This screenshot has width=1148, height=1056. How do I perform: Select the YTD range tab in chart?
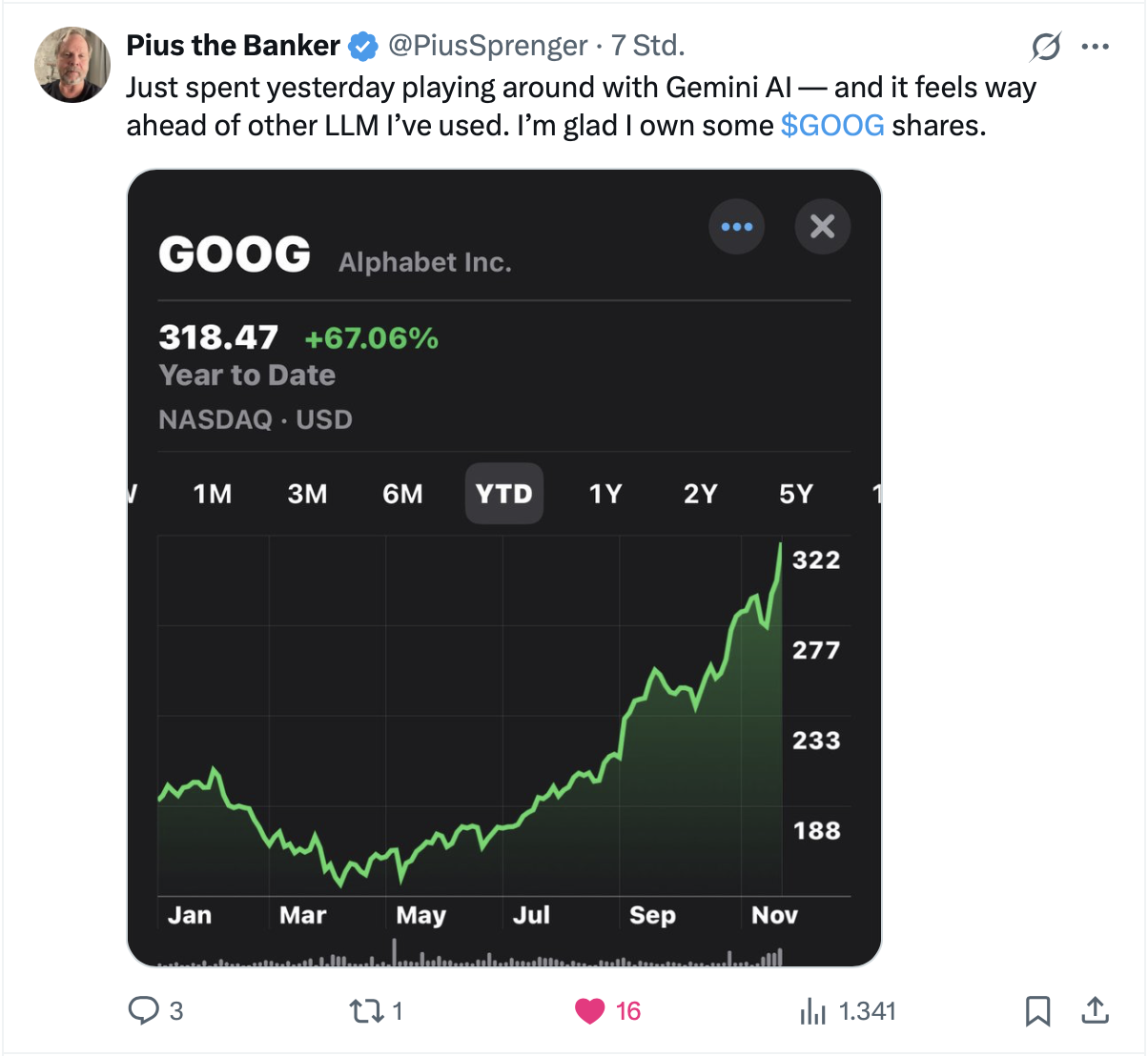pyautogui.click(x=503, y=494)
